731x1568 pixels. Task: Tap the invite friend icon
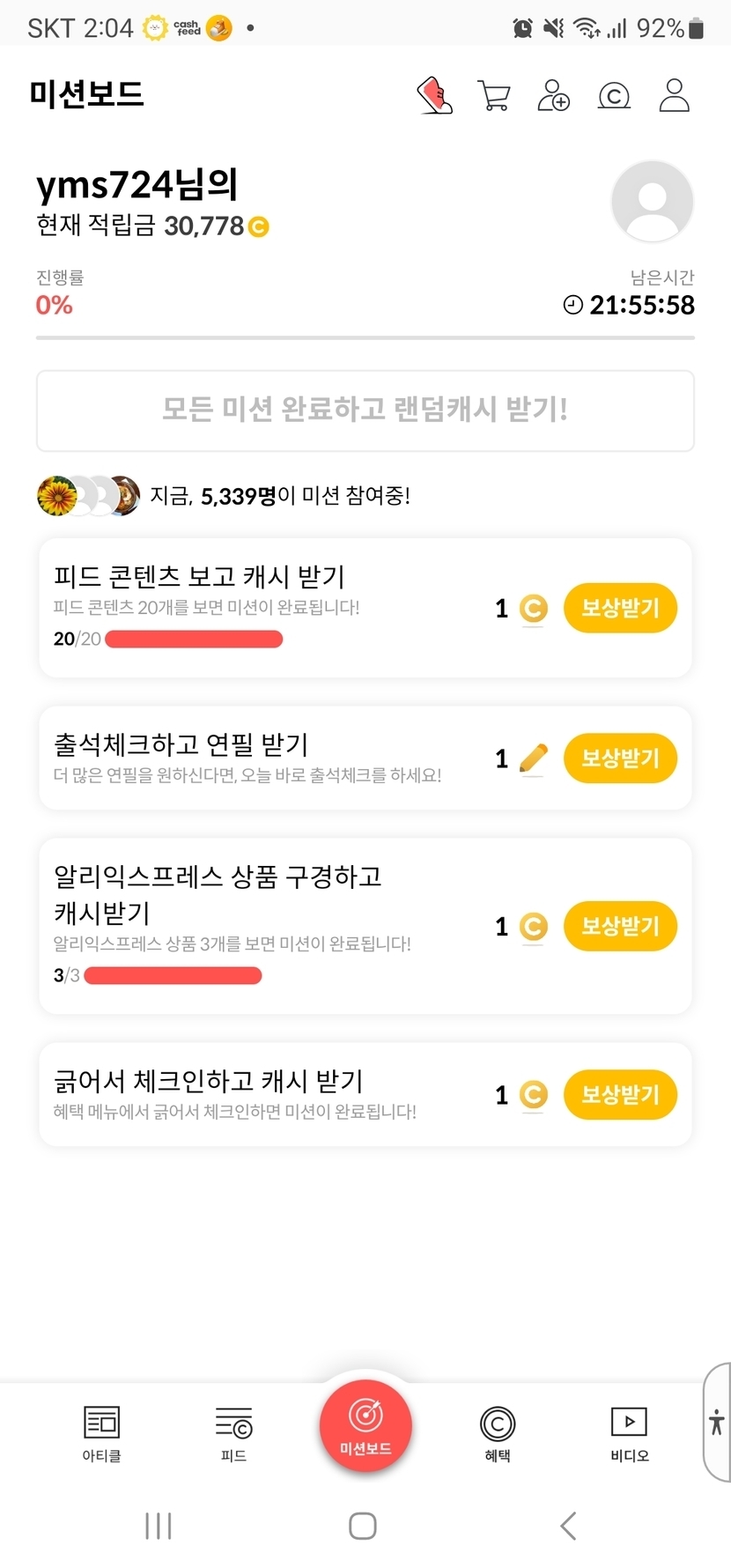point(554,95)
